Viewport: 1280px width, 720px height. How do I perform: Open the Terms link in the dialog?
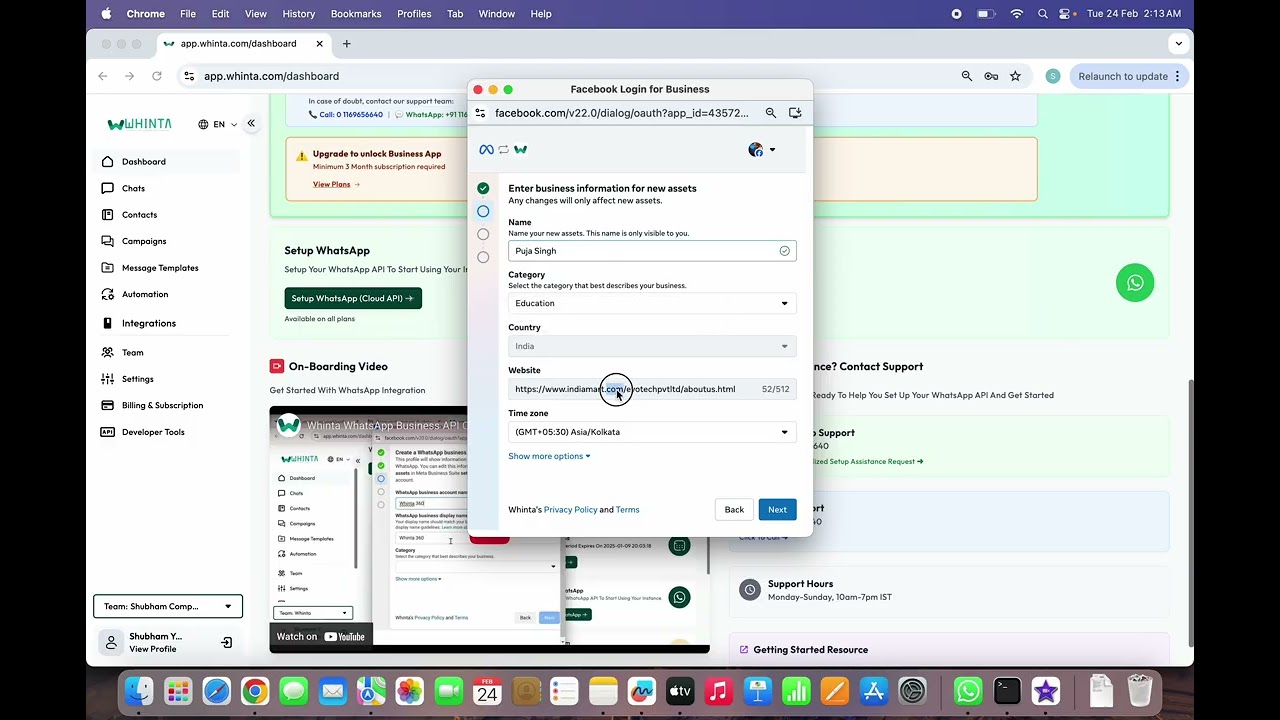point(627,510)
